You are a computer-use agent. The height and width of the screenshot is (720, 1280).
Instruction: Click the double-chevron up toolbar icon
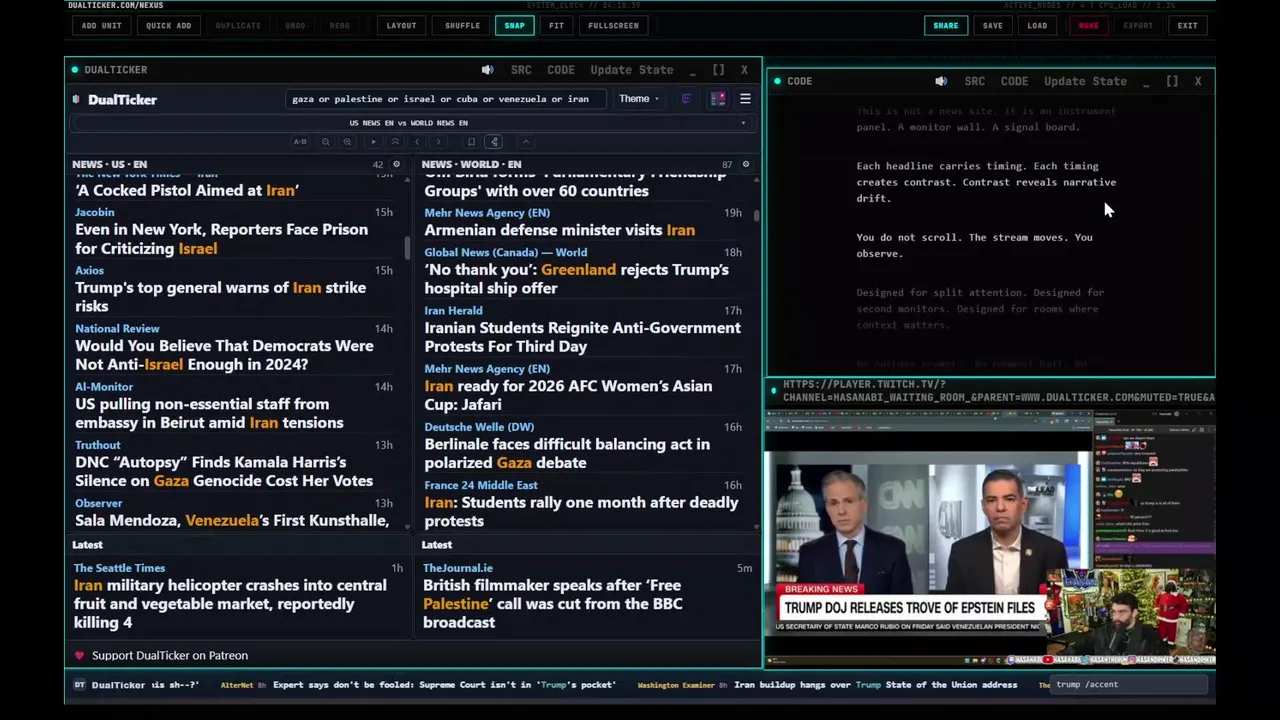(395, 142)
